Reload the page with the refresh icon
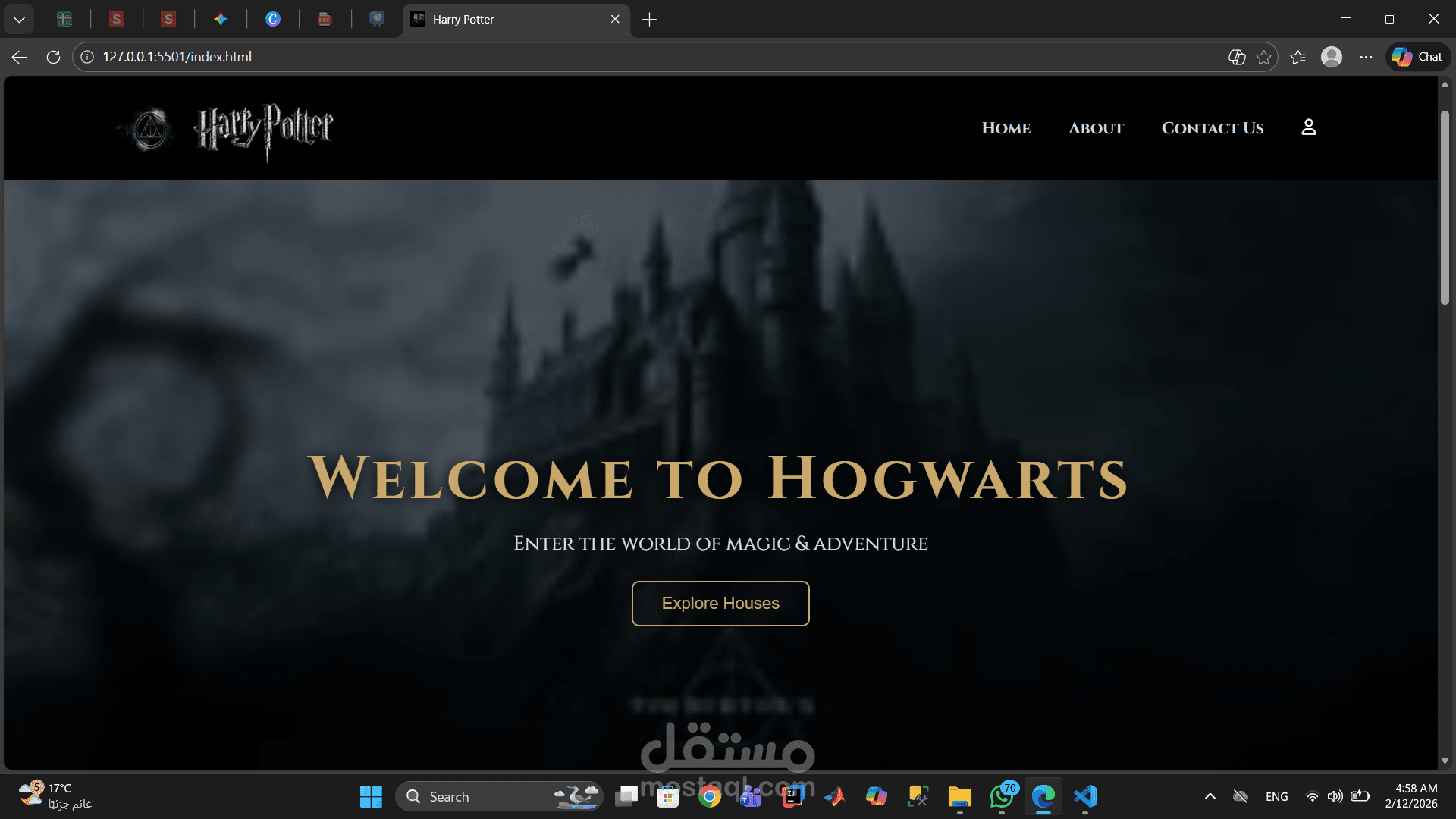 coord(52,57)
